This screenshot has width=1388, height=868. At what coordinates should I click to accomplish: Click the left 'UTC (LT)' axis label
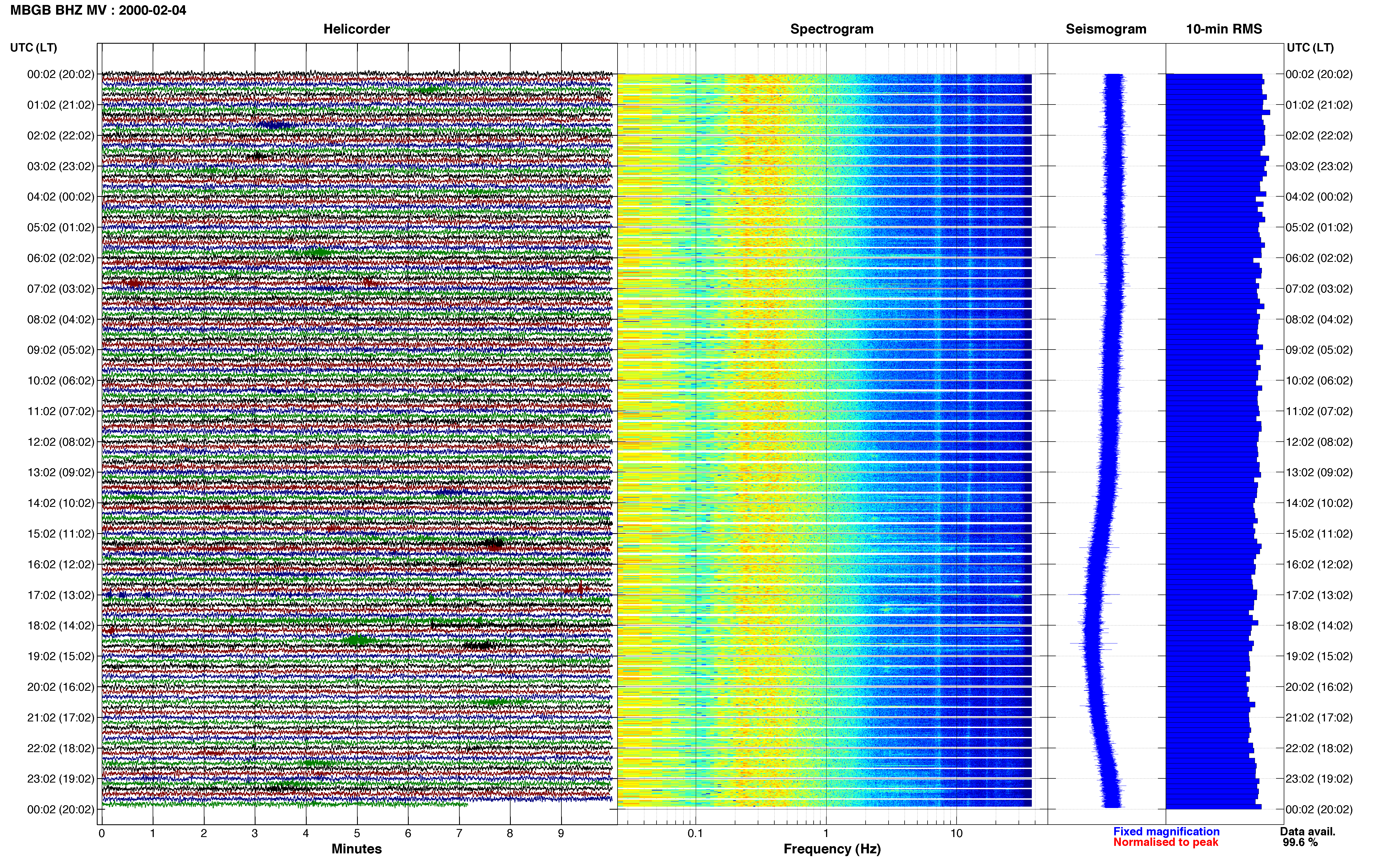pos(34,48)
